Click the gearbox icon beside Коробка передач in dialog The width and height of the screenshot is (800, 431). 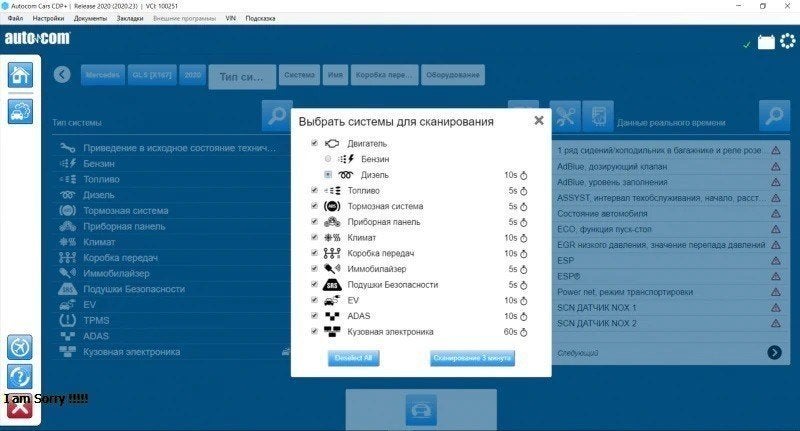[332, 253]
